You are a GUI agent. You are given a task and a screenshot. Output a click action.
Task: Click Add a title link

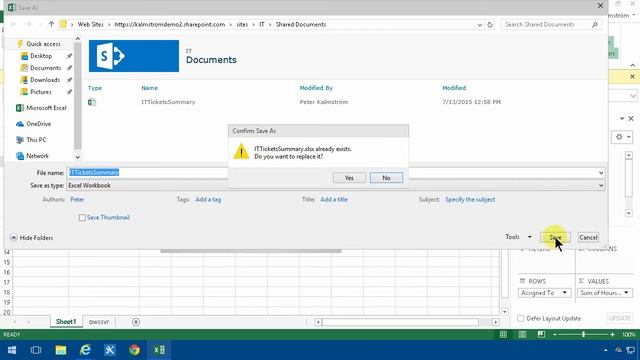click(x=334, y=200)
